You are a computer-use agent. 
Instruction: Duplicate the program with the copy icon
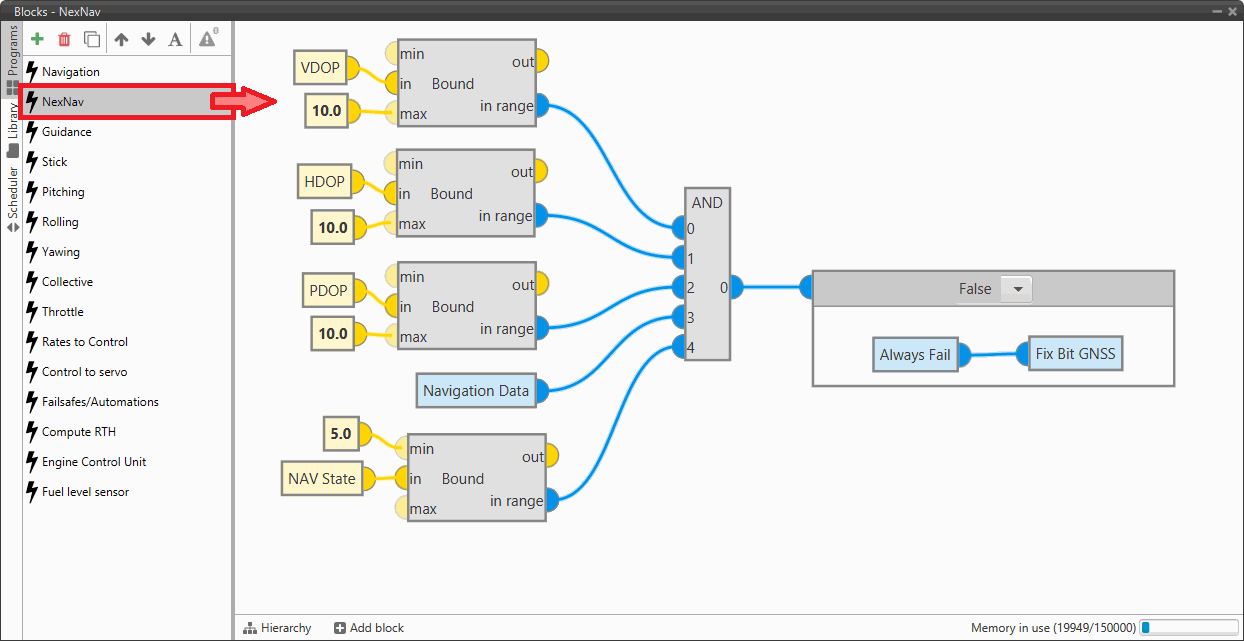point(92,40)
